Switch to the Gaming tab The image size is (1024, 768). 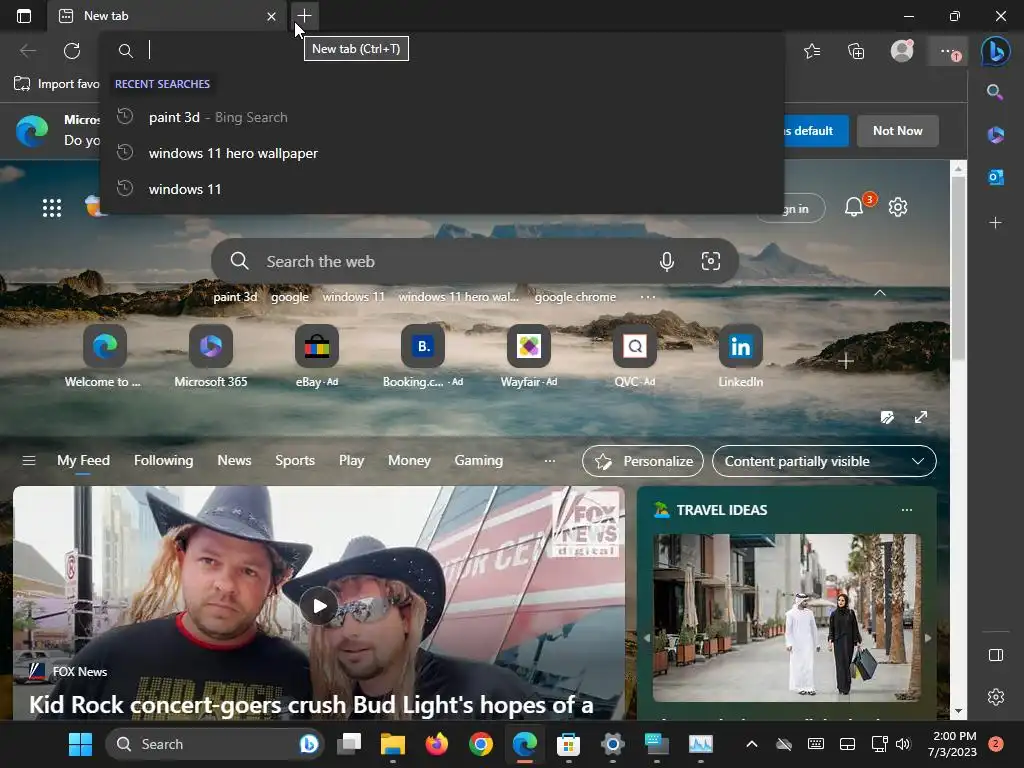(479, 460)
